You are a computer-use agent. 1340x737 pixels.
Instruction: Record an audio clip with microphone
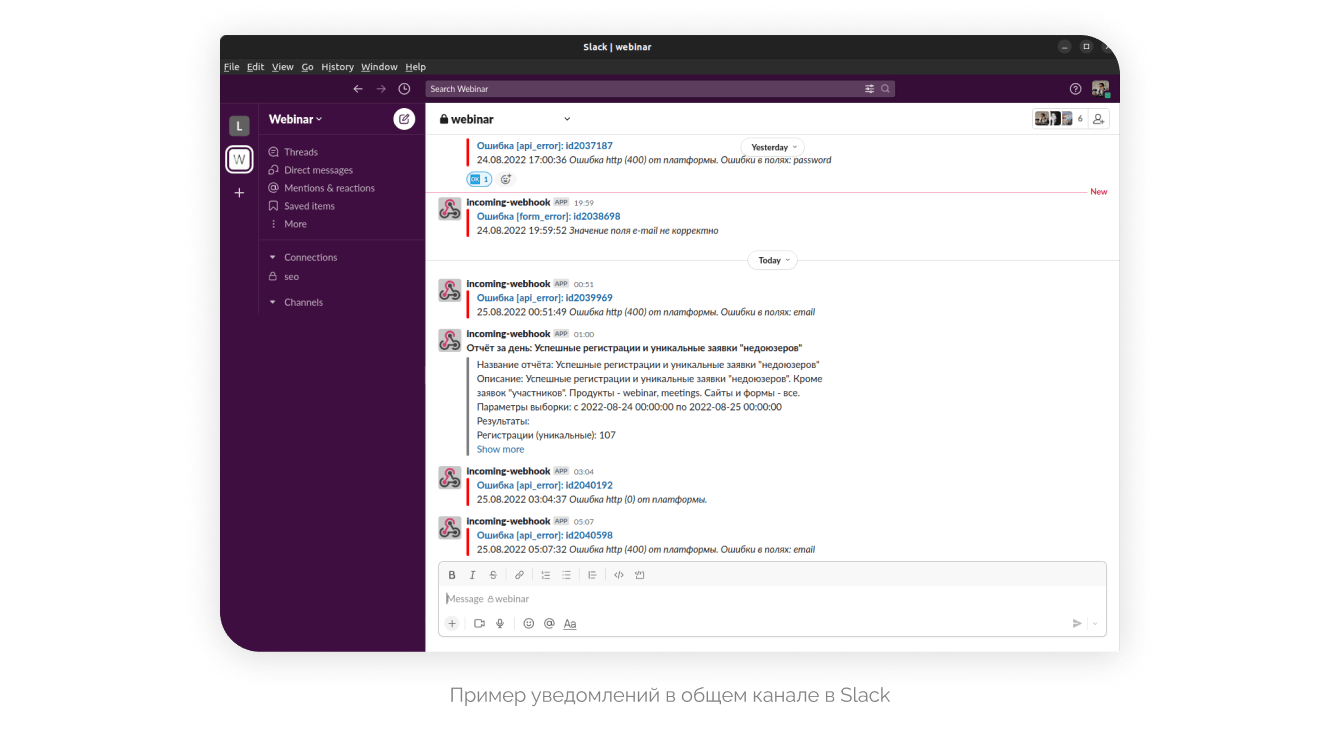click(x=500, y=623)
